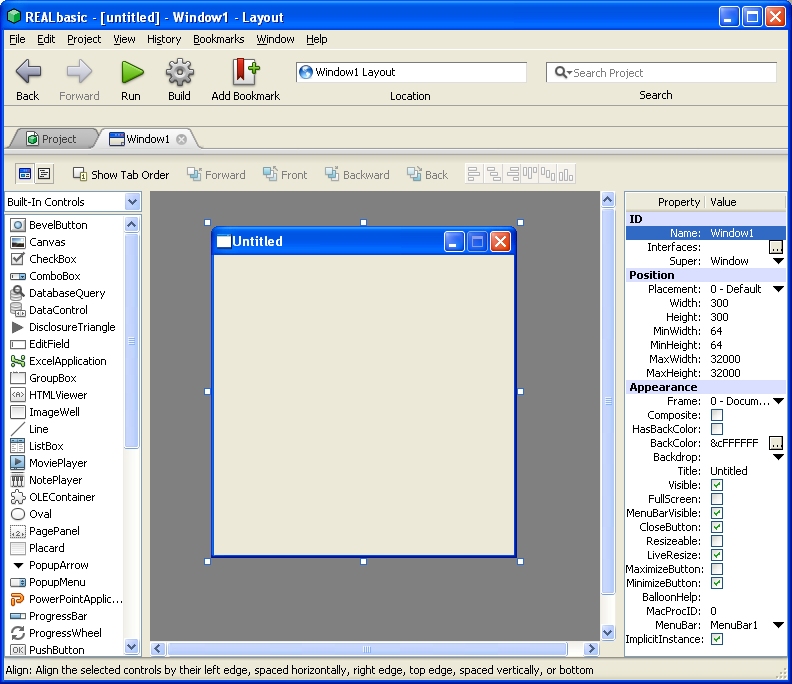The width and height of the screenshot is (792, 684).
Task: Open the File menu
Action: point(17,39)
